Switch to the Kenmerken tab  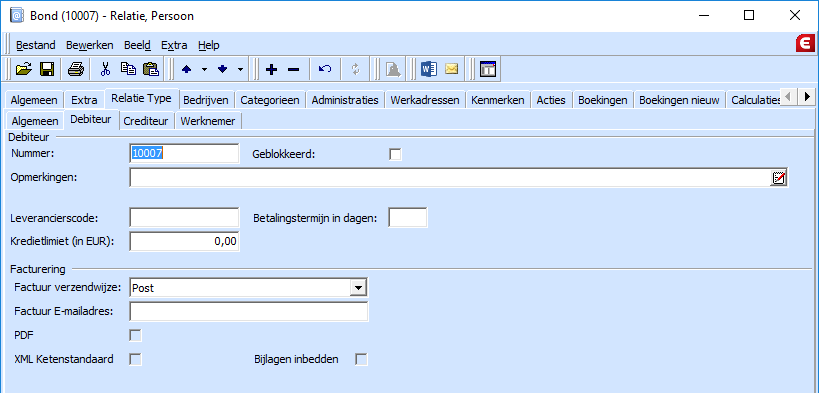pyautogui.click(x=498, y=100)
